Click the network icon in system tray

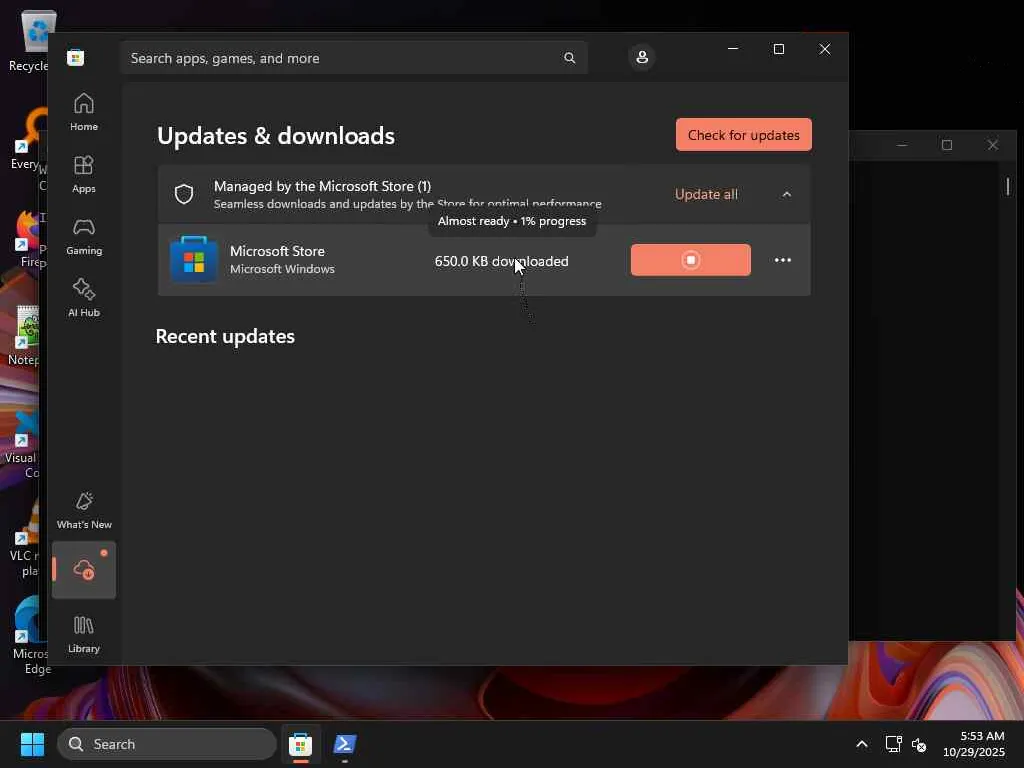tap(893, 744)
